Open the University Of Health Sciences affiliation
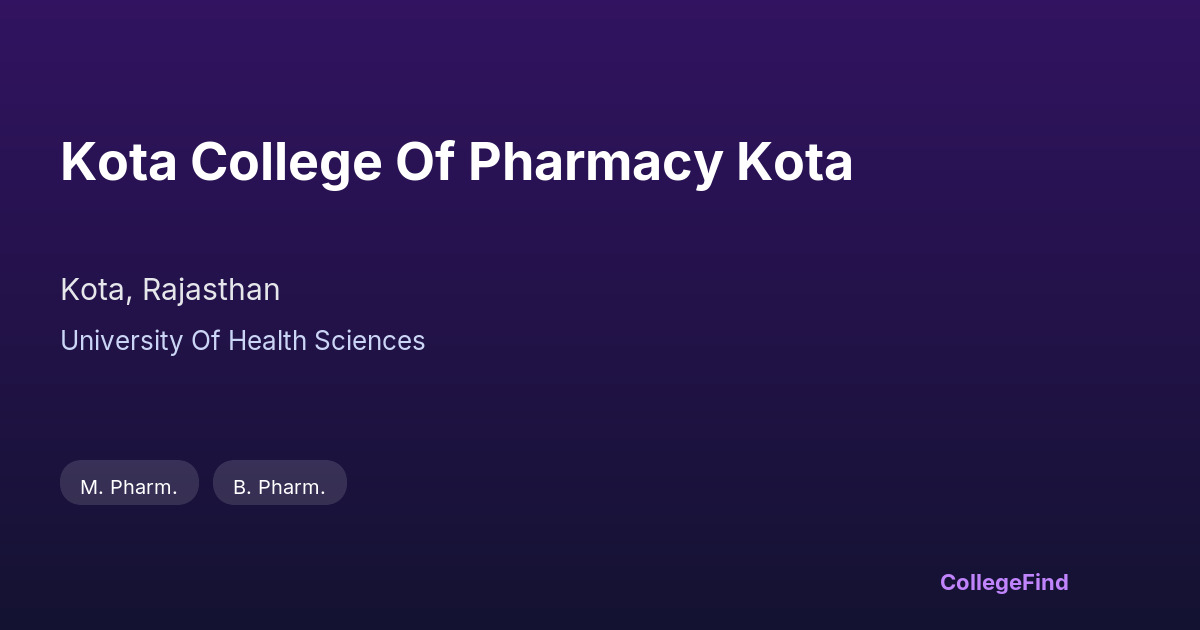The image size is (1200, 630). (x=242, y=341)
